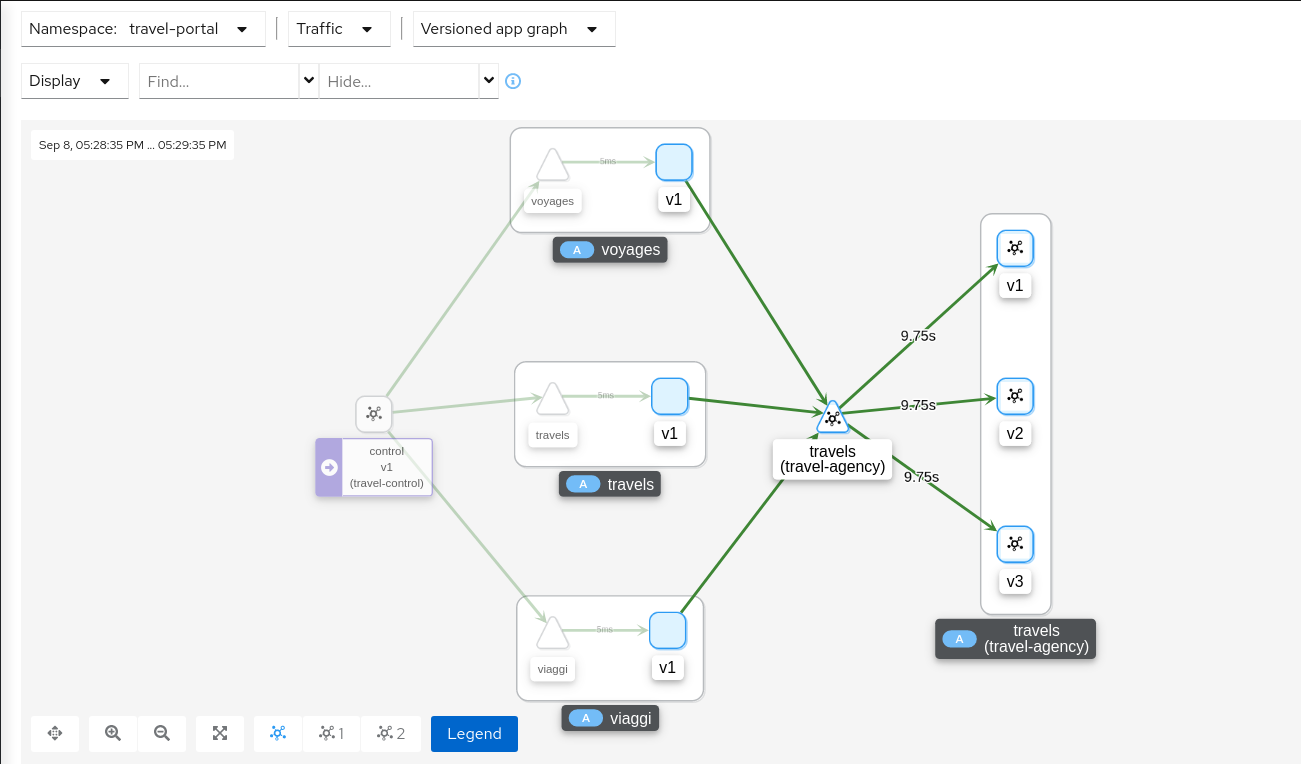Screen dimensions: 1301x764
Task: Click into the Hide input field
Action: point(399,81)
